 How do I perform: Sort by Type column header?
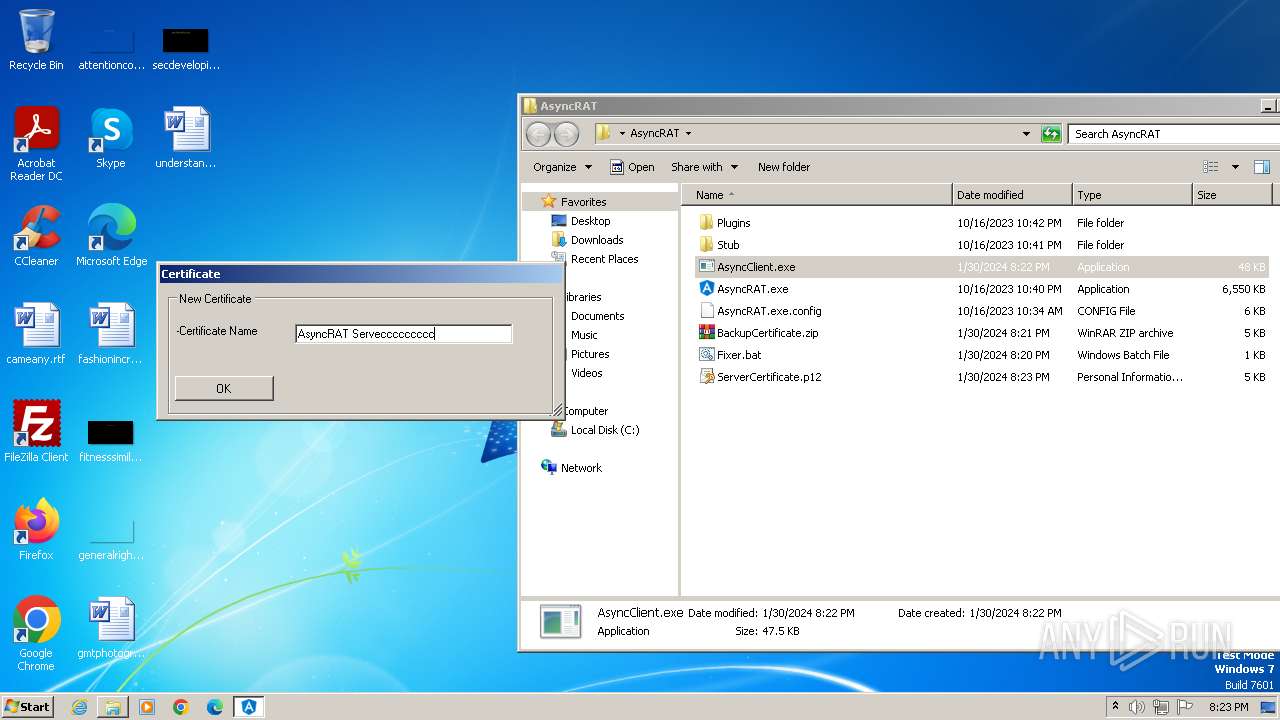click(1132, 195)
